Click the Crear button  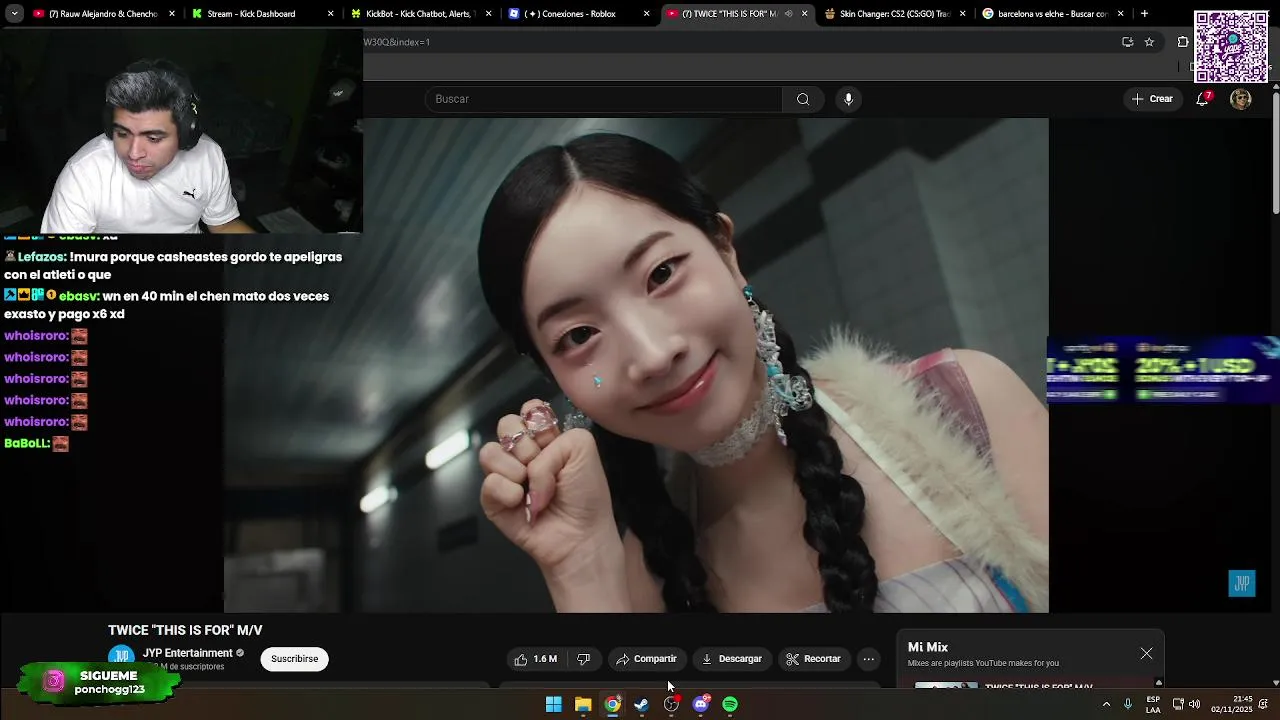1152,99
